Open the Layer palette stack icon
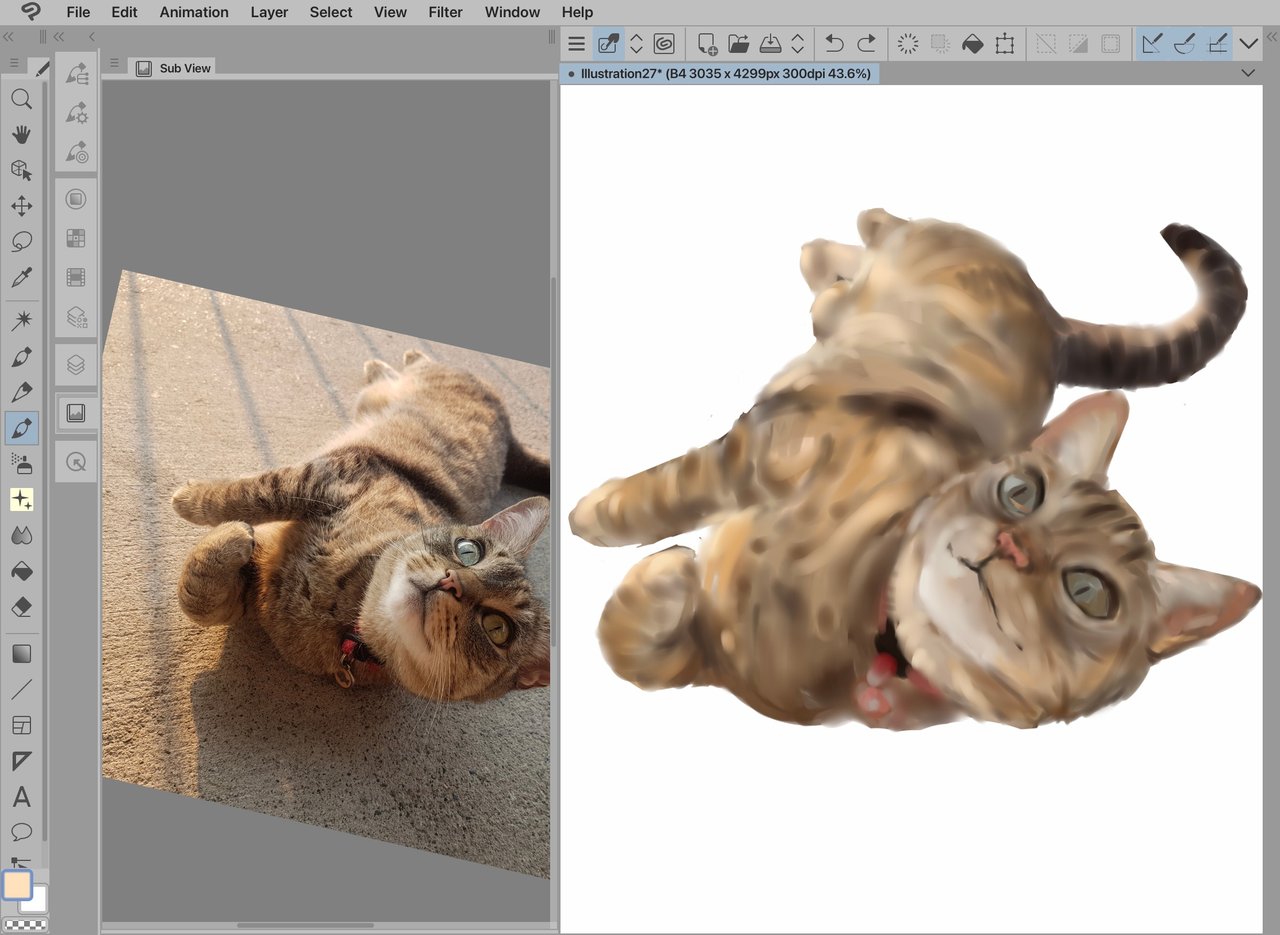Screen dimensions: 1280x935 pos(76,365)
